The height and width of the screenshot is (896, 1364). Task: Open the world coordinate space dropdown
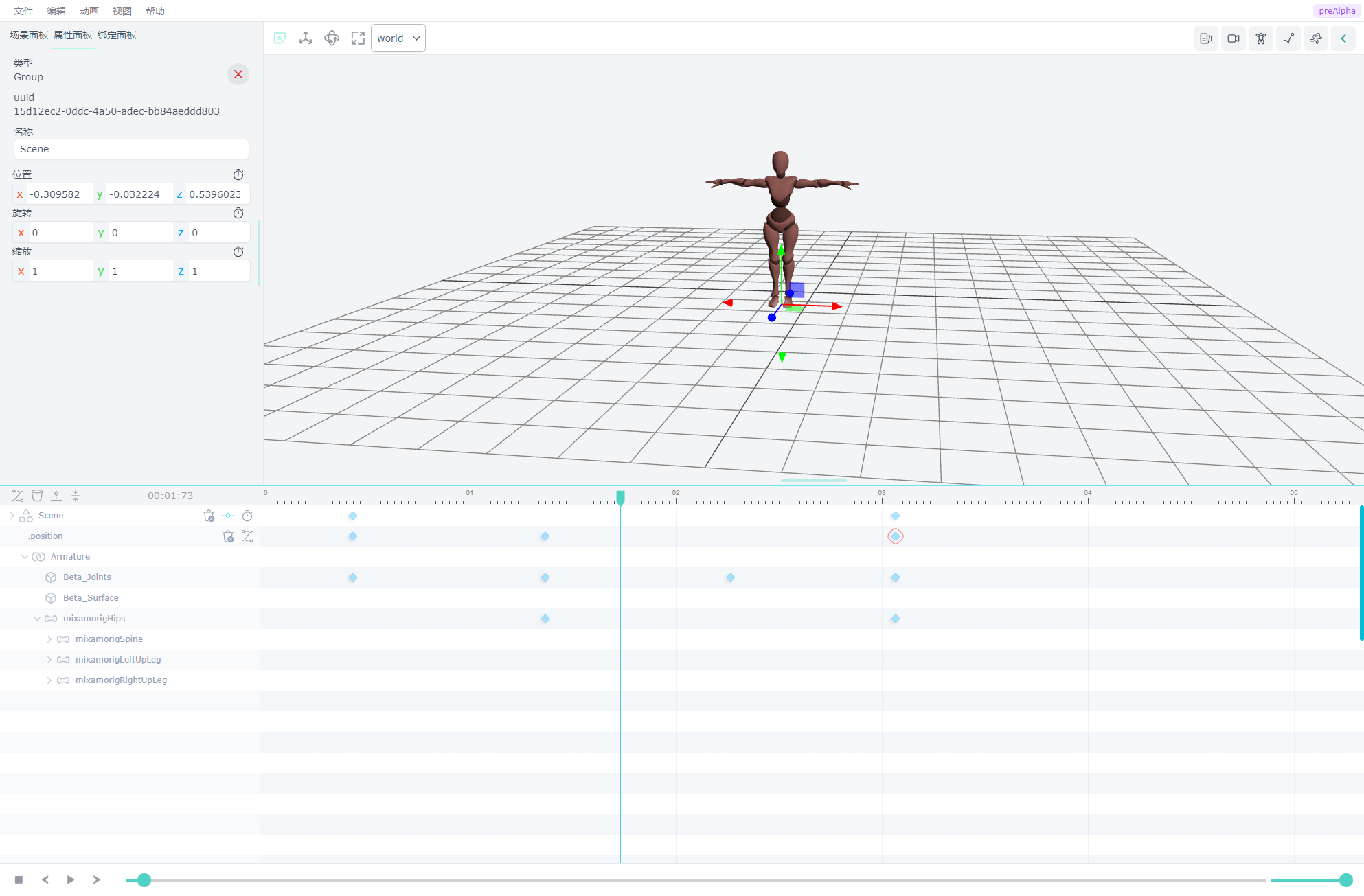click(398, 38)
